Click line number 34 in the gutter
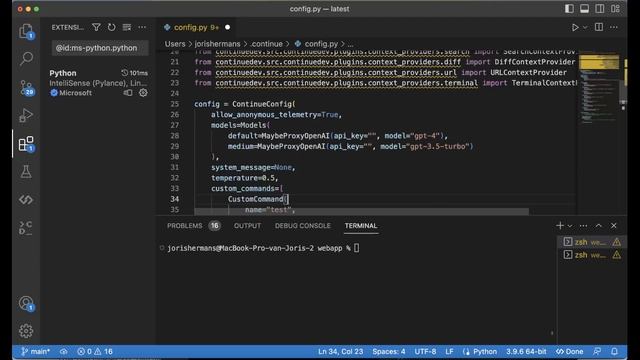Viewport: 640px width, 360px height. pyautogui.click(x=175, y=199)
